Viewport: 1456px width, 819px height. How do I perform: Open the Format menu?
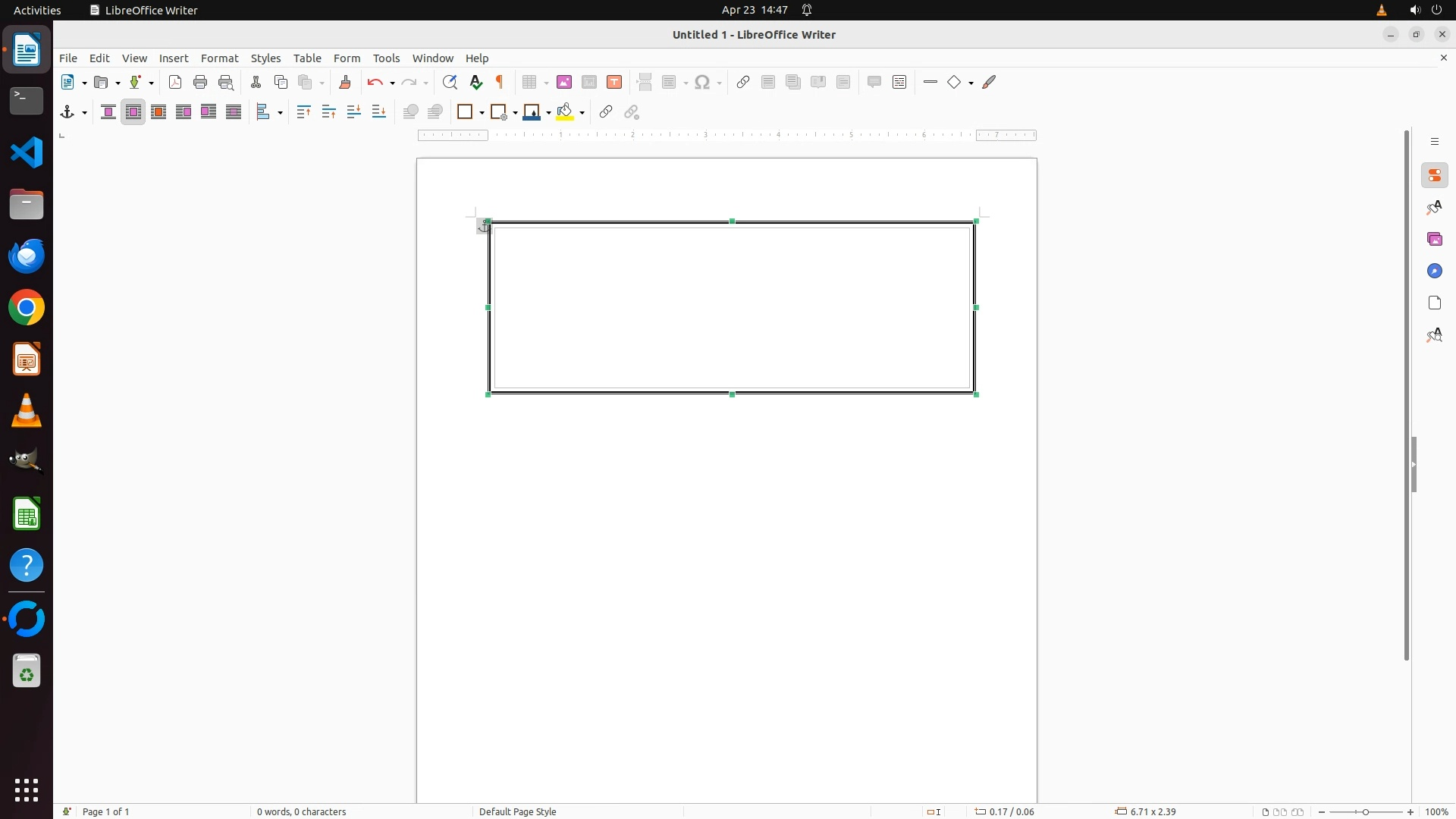(219, 58)
